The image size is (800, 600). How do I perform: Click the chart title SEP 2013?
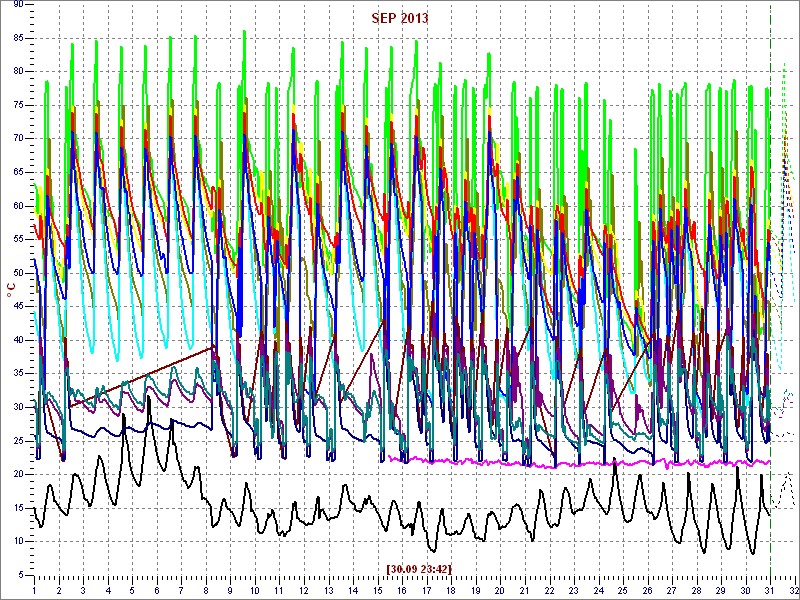pyautogui.click(x=399, y=19)
